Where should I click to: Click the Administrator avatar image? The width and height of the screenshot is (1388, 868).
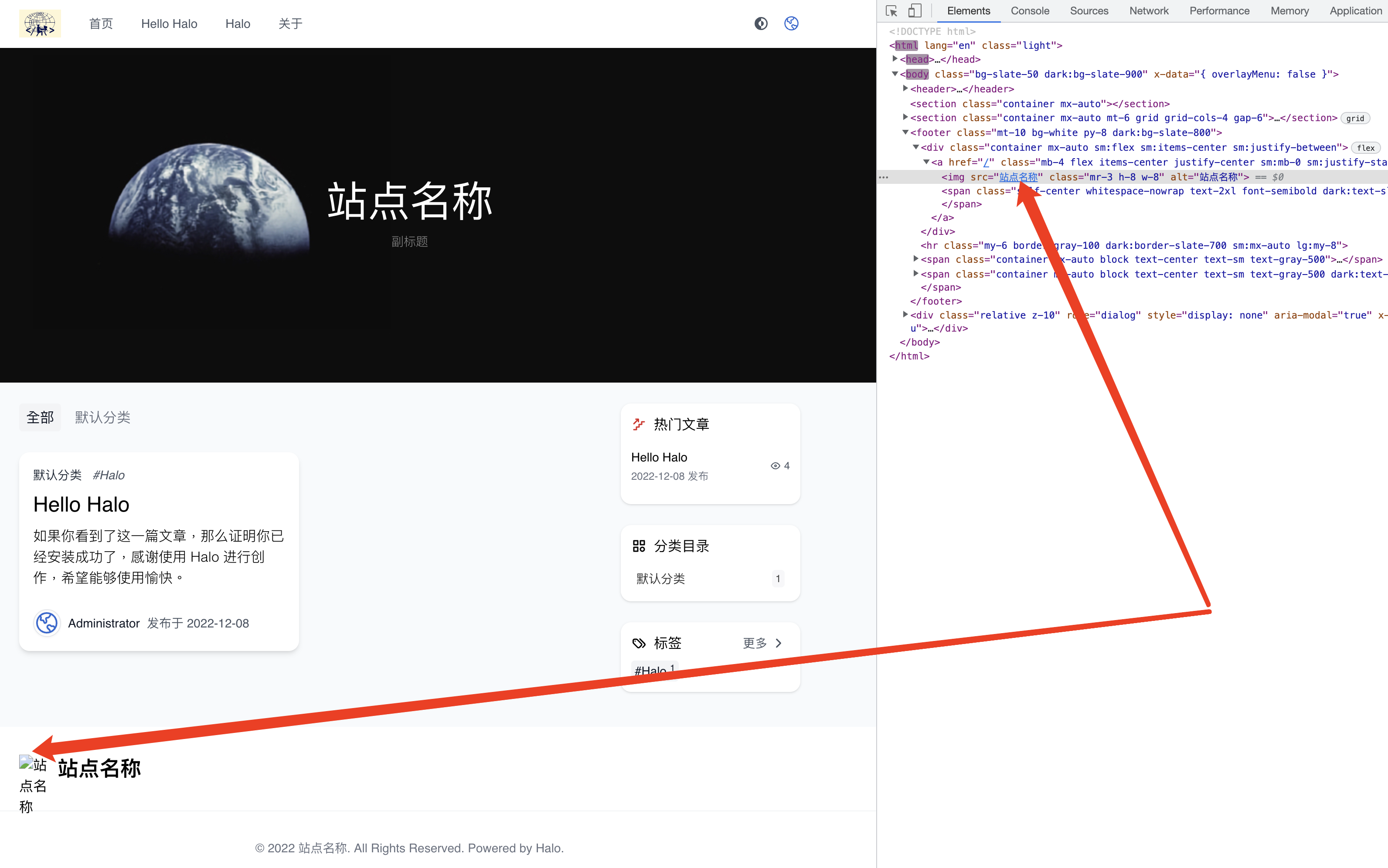pos(47,623)
